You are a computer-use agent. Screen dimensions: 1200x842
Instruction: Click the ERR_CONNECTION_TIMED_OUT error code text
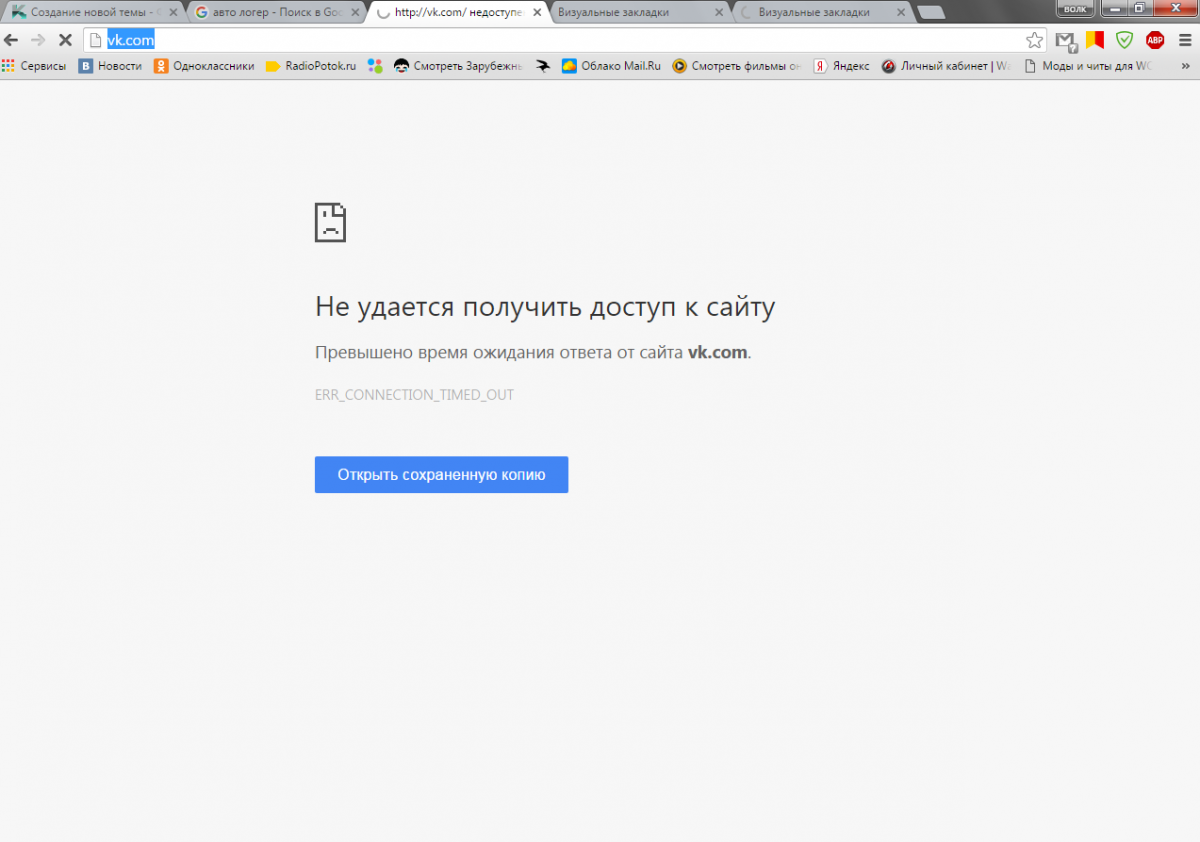click(x=414, y=395)
